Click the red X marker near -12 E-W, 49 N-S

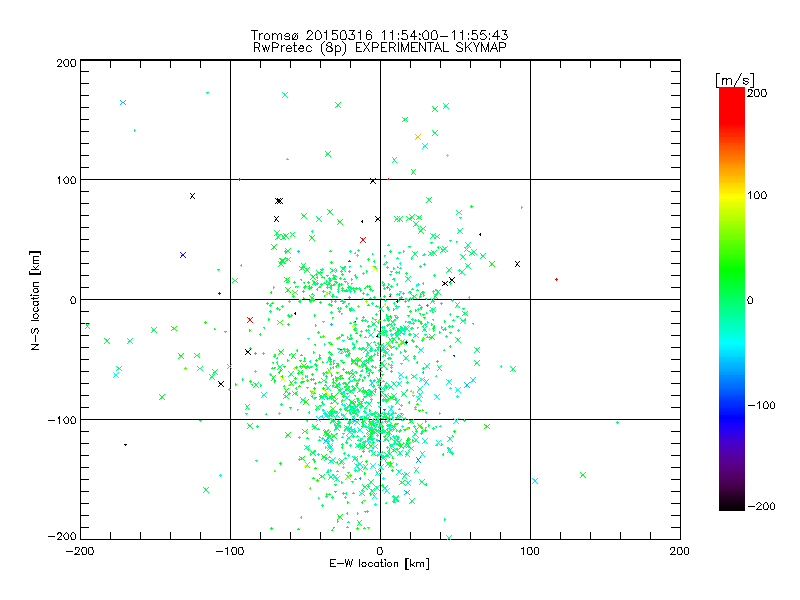click(x=363, y=240)
